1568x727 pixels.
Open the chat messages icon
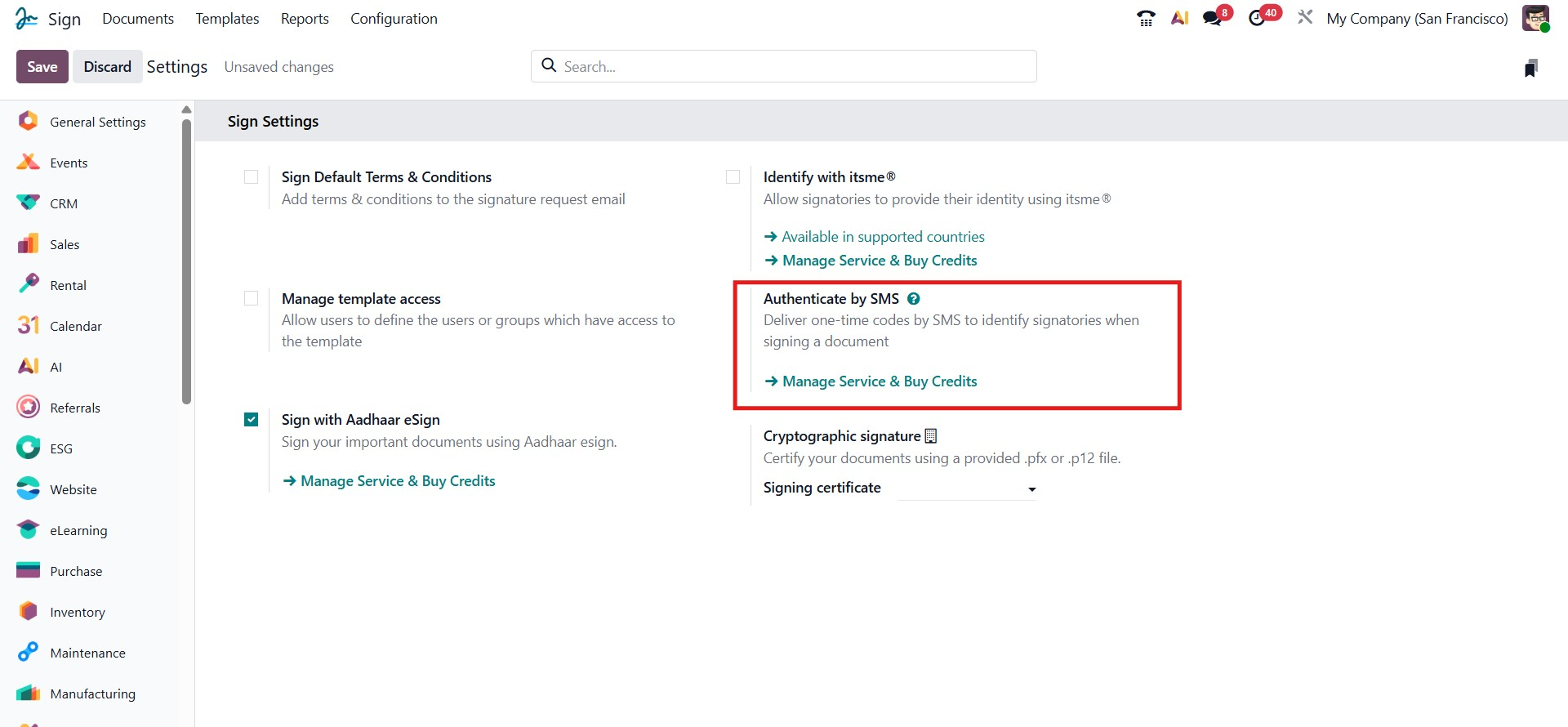coord(1213,18)
